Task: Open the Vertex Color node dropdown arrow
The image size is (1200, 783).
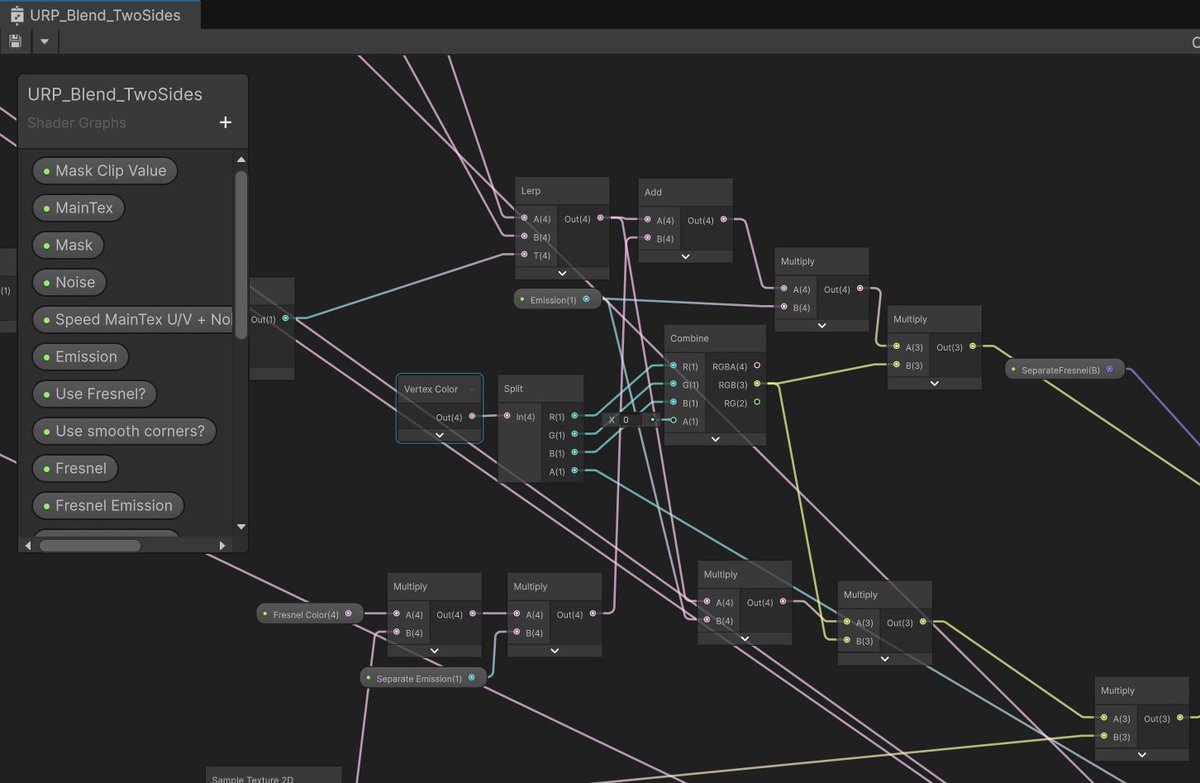Action: pyautogui.click(x=472, y=389)
